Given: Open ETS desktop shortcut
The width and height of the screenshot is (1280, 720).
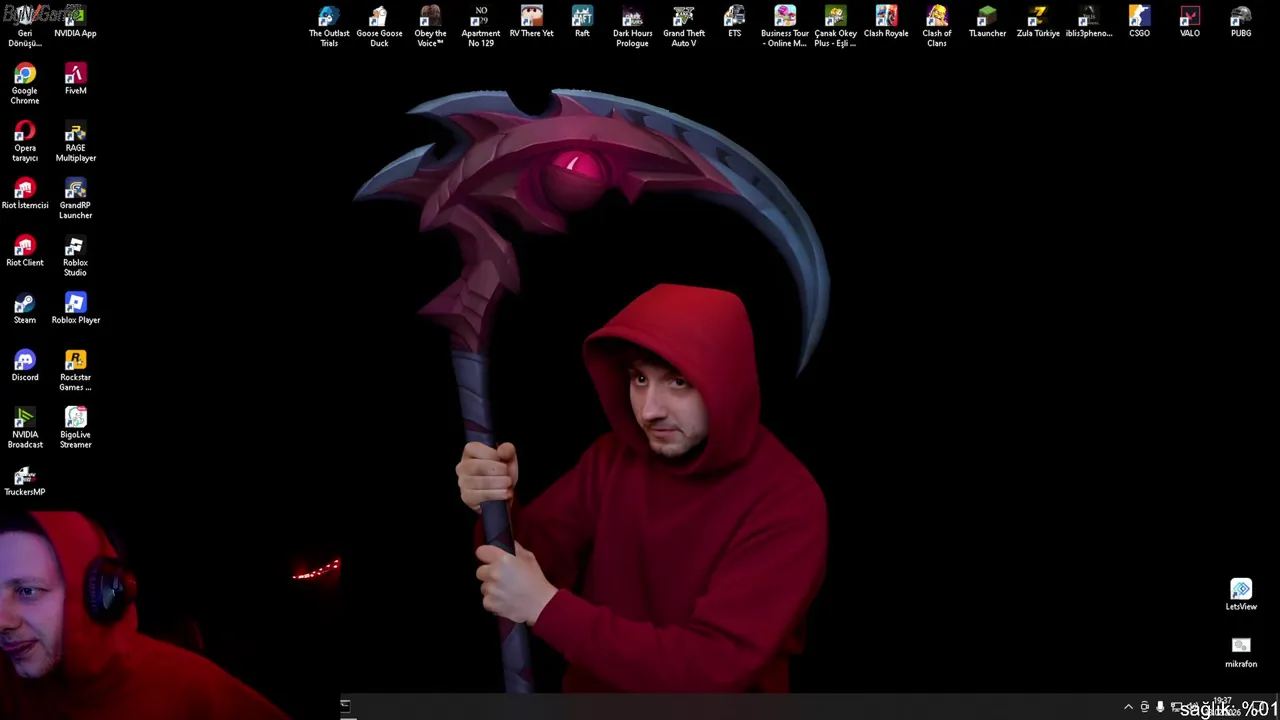Looking at the screenshot, I should click(734, 22).
